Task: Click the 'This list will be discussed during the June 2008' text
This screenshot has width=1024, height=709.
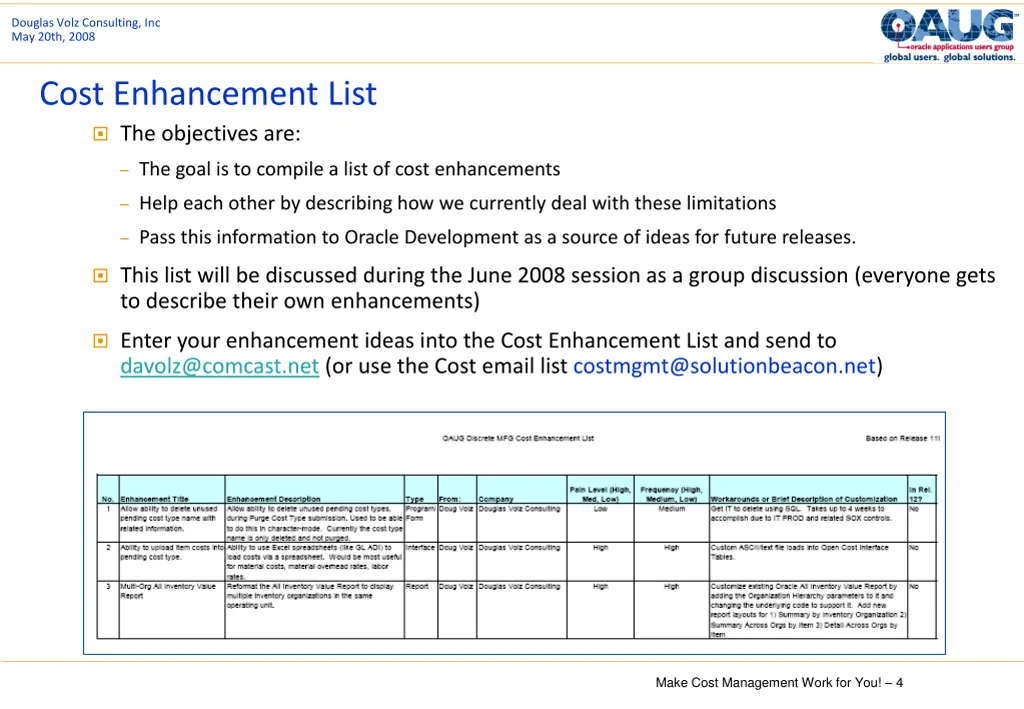Action: click(x=558, y=288)
